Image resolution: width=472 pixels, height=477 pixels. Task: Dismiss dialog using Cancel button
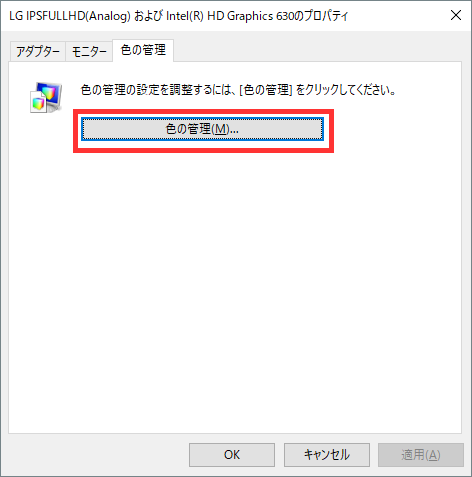[327, 455]
